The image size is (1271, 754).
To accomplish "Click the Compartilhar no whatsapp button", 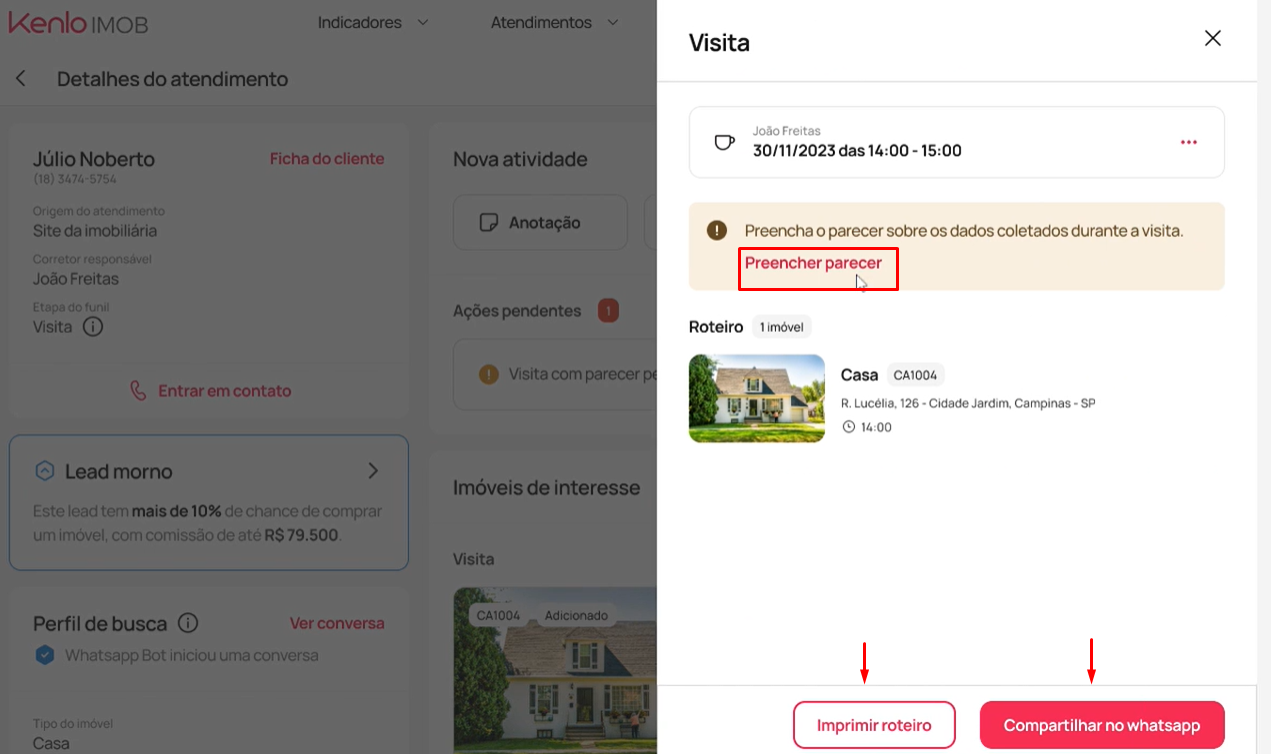I will pos(1102,725).
